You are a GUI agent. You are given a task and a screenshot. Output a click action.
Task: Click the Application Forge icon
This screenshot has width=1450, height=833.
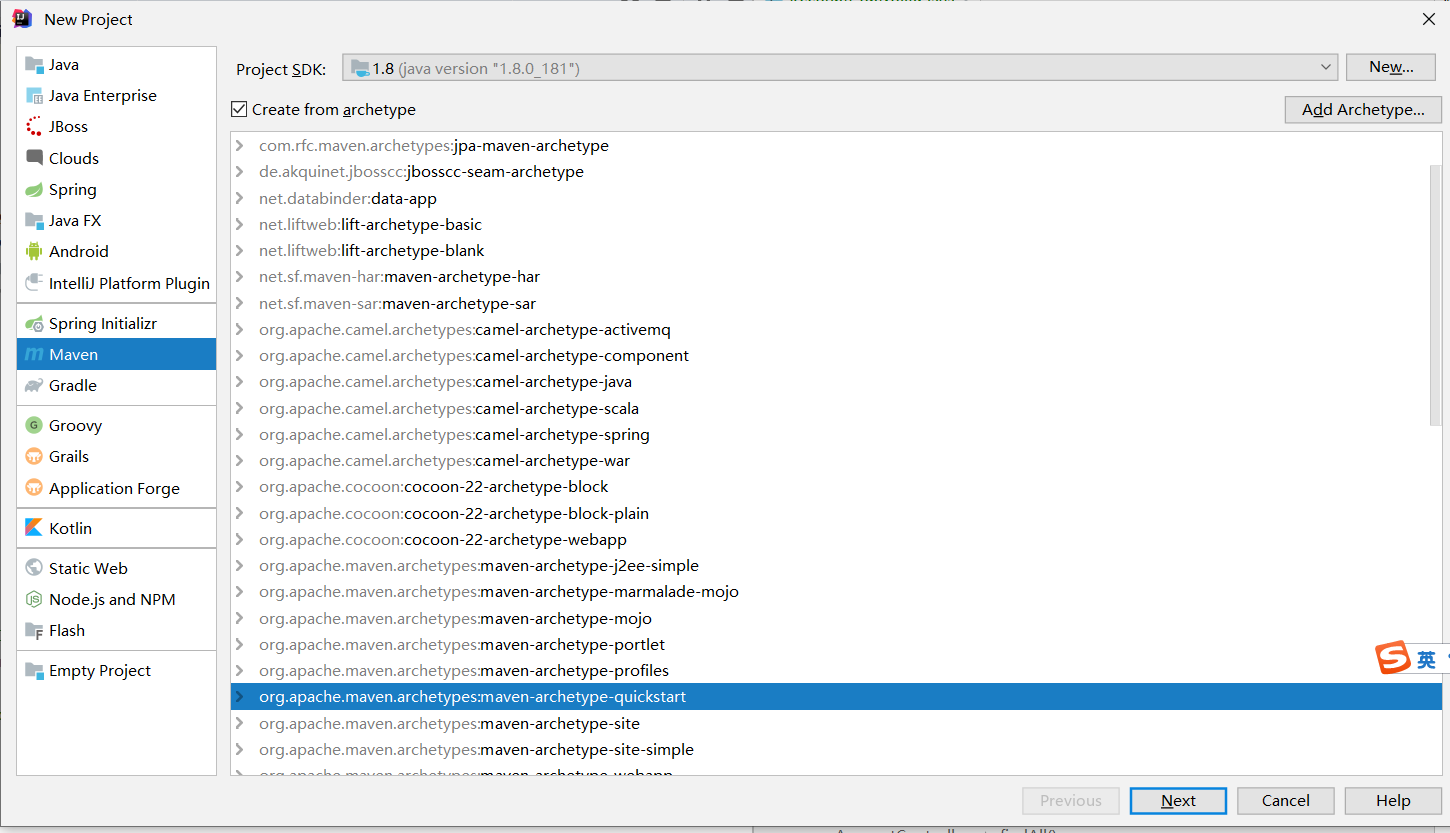click(x=34, y=489)
